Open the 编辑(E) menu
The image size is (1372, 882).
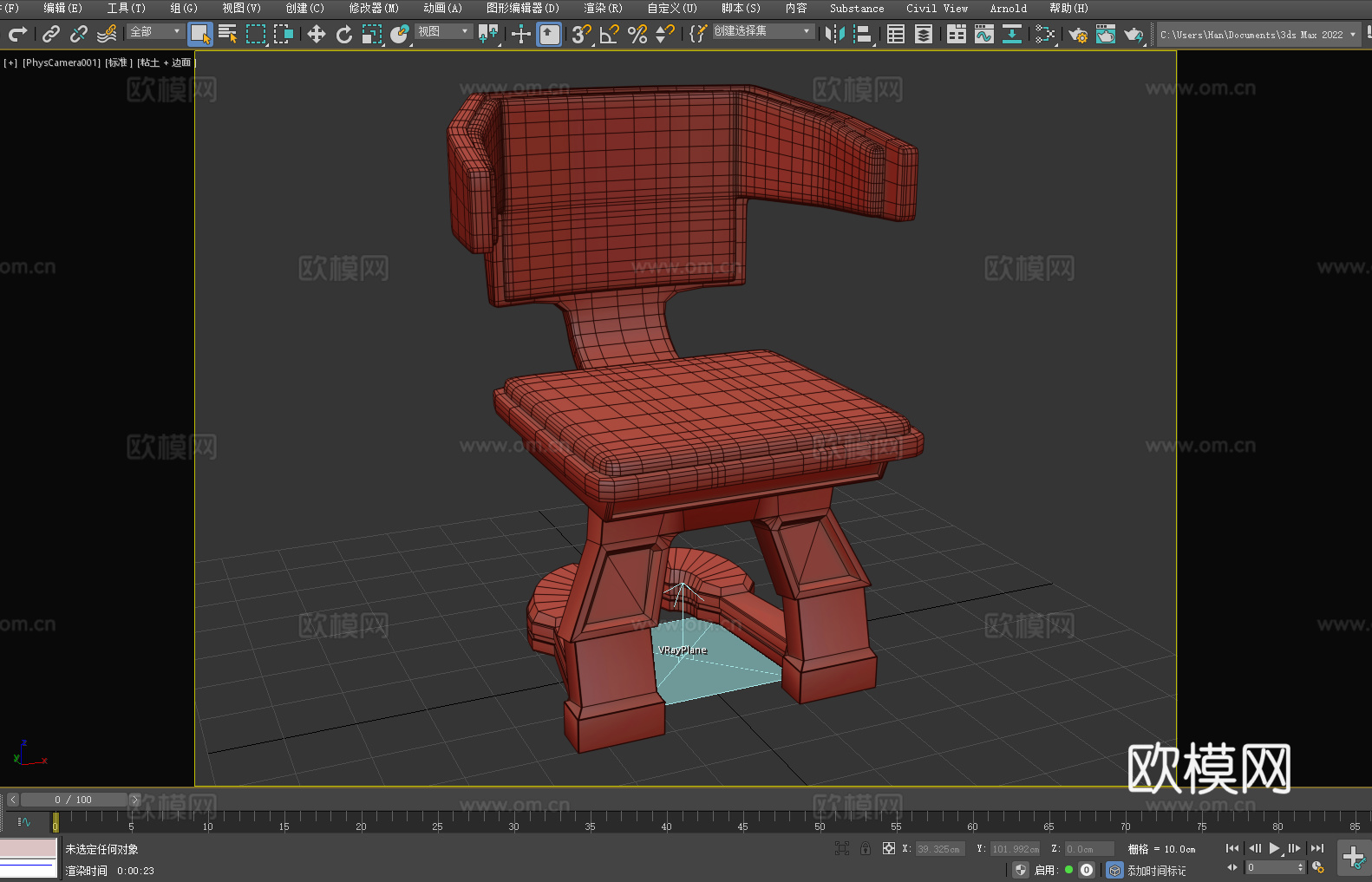(x=62, y=8)
